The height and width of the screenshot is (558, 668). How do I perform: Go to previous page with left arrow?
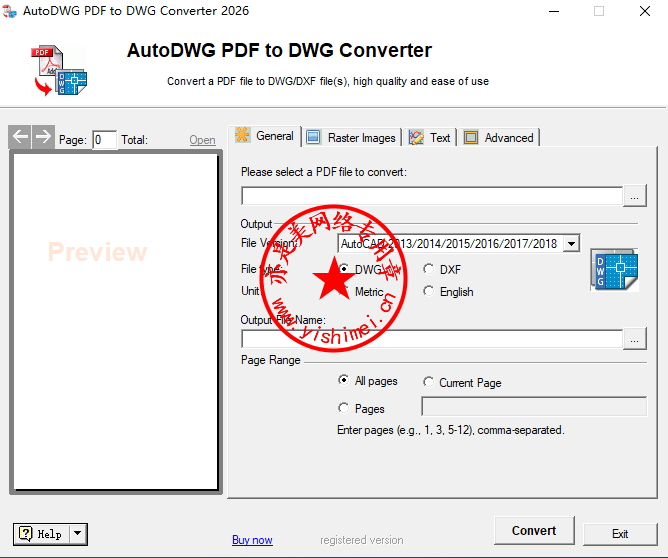(20, 137)
